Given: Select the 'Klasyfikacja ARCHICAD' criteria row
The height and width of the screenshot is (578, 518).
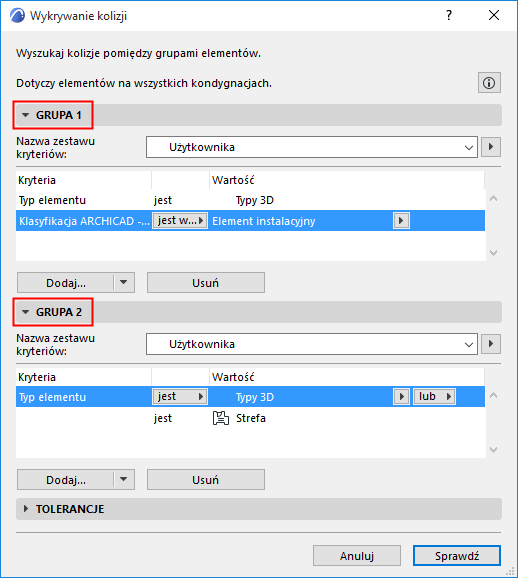Looking at the screenshot, I should click(x=250, y=220).
